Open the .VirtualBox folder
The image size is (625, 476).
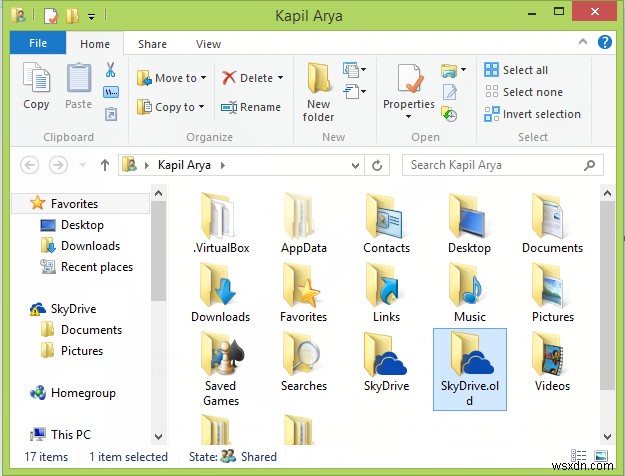click(x=220, y=223)
